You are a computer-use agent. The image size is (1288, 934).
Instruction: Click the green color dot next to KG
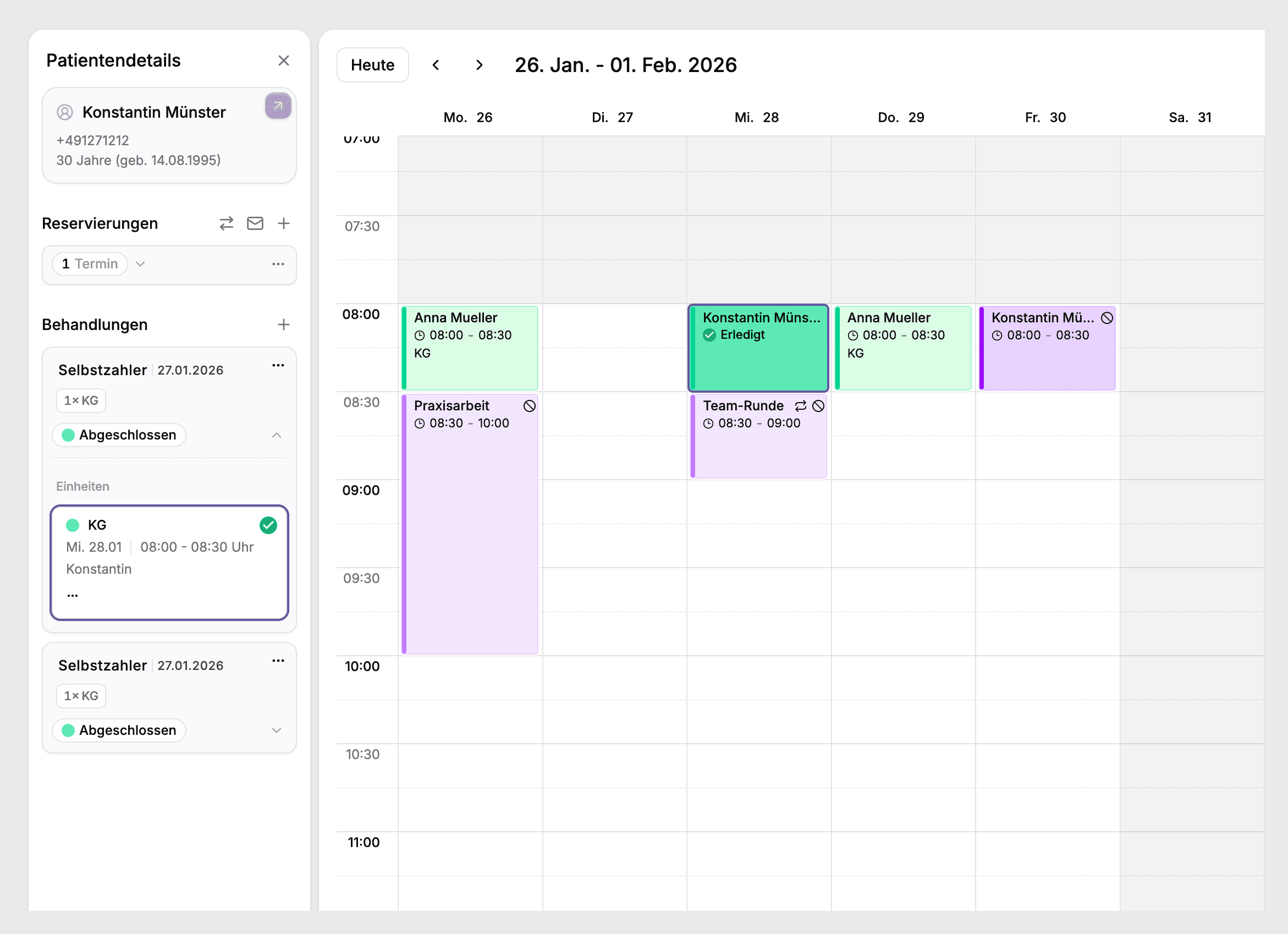73,525
